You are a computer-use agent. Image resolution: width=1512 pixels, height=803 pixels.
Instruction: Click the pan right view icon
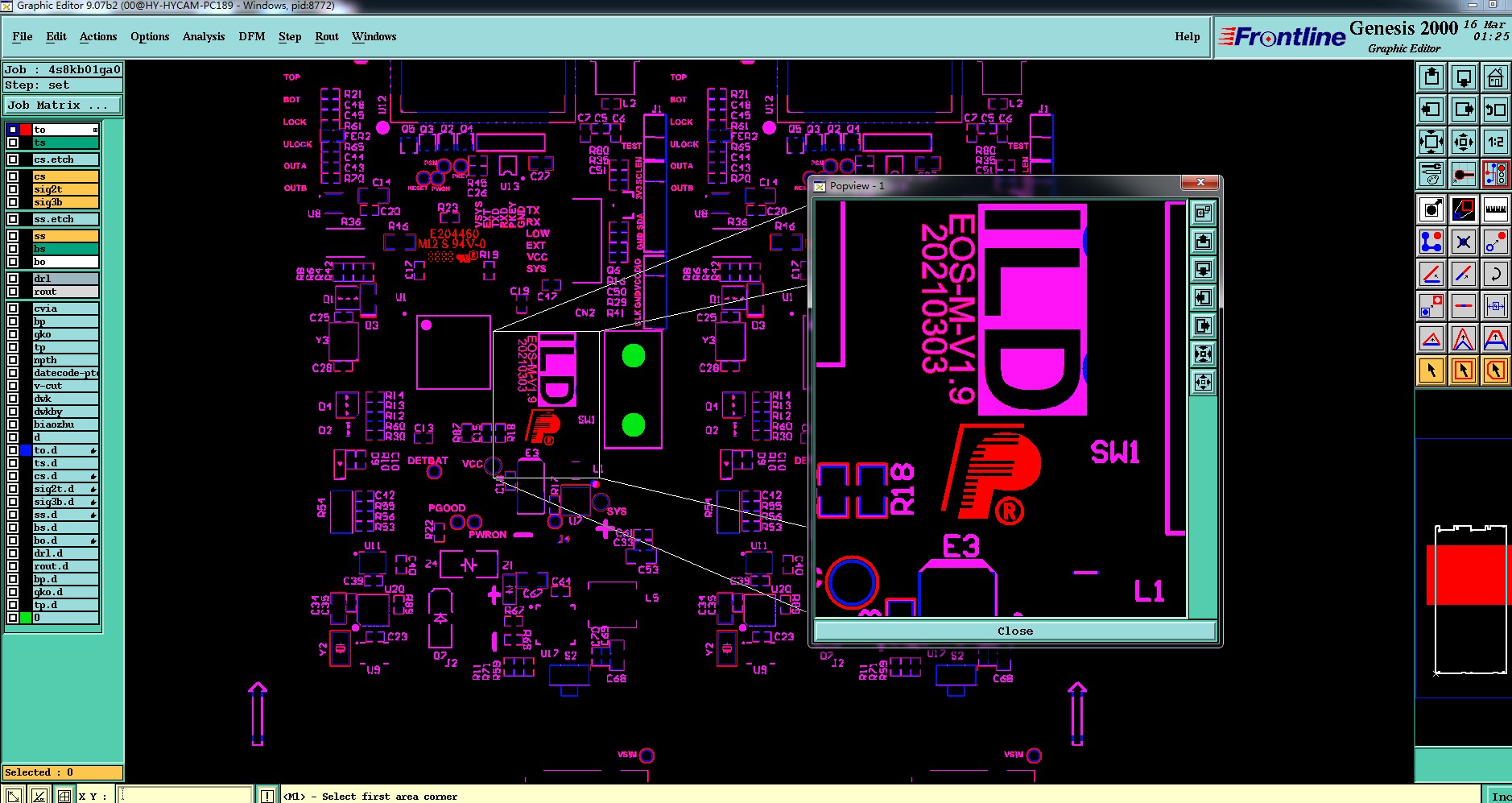pyautogui.click(x=1464, y=110)
